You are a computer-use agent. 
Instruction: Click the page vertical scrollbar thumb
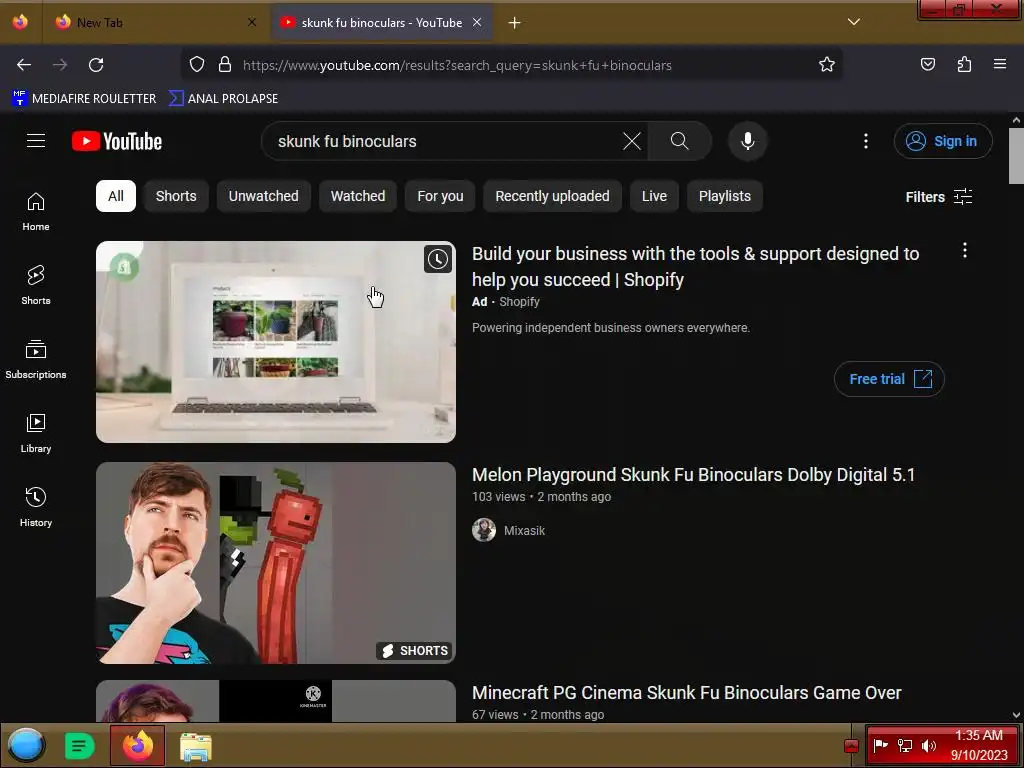[1016, 155]
